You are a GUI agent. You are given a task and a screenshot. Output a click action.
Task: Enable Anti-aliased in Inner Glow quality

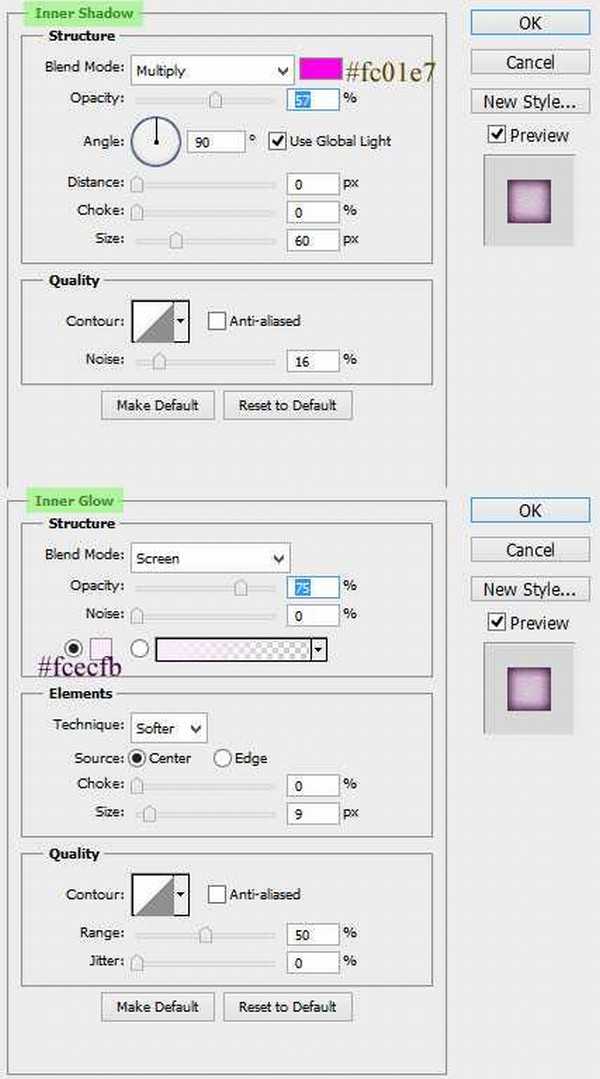pos(216,894)
